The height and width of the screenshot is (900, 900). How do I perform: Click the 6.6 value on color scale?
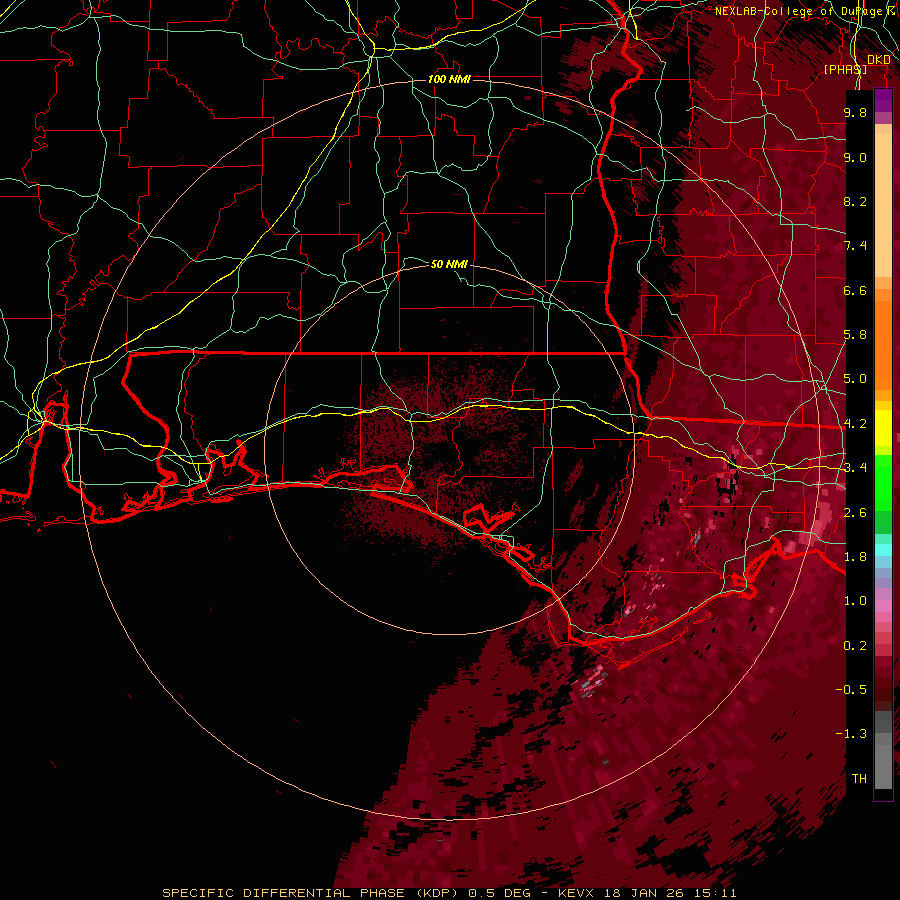coord(855,290)
